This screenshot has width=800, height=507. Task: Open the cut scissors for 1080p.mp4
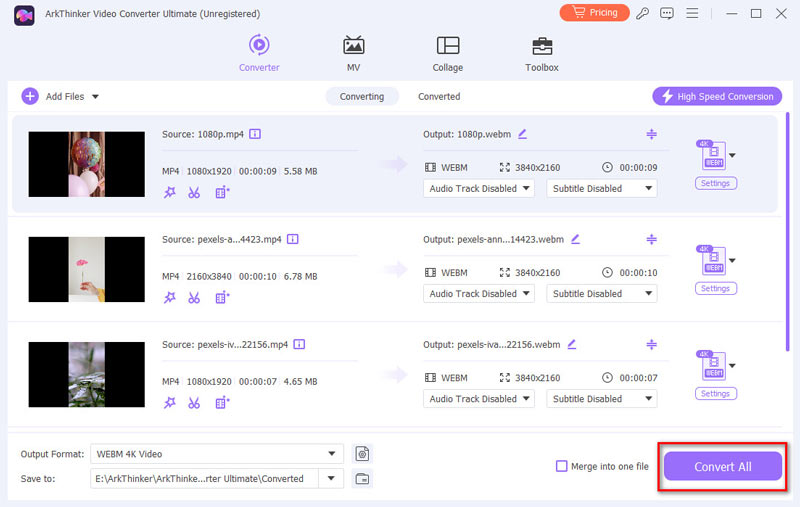194,192
